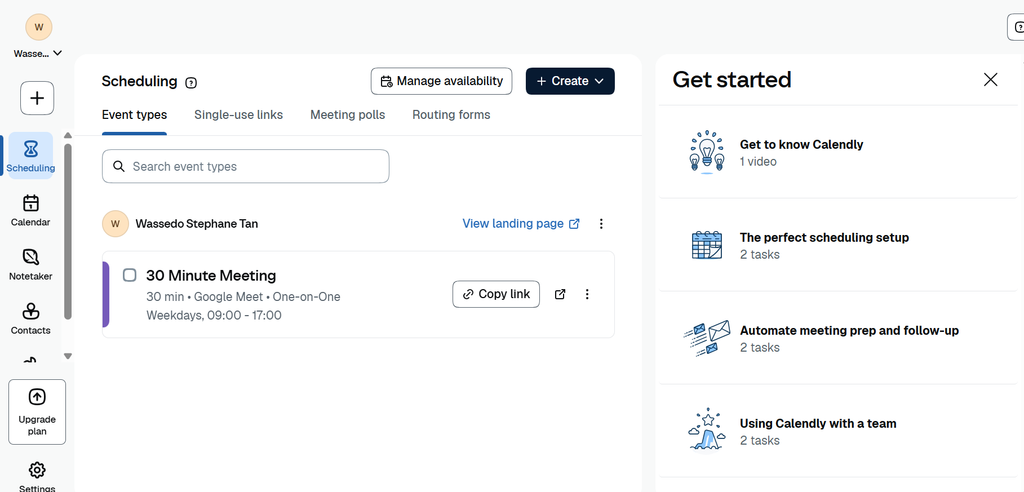This screenshot has width=1024, height=492.
Task: Click sidebar scrollbar up arrow
Action: pyautogui.click(x=68, y=135)
